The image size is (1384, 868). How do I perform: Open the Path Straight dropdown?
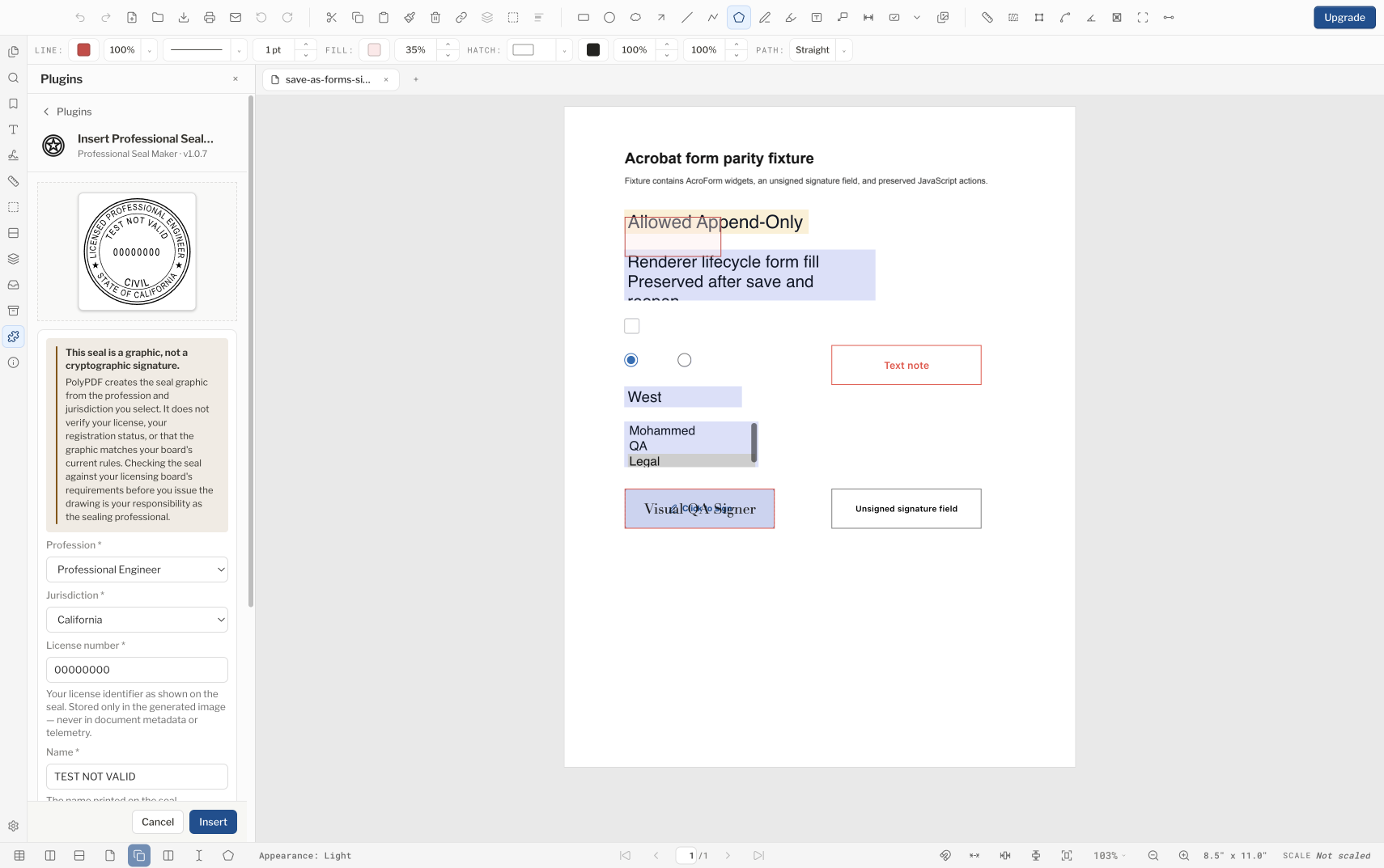821,50
